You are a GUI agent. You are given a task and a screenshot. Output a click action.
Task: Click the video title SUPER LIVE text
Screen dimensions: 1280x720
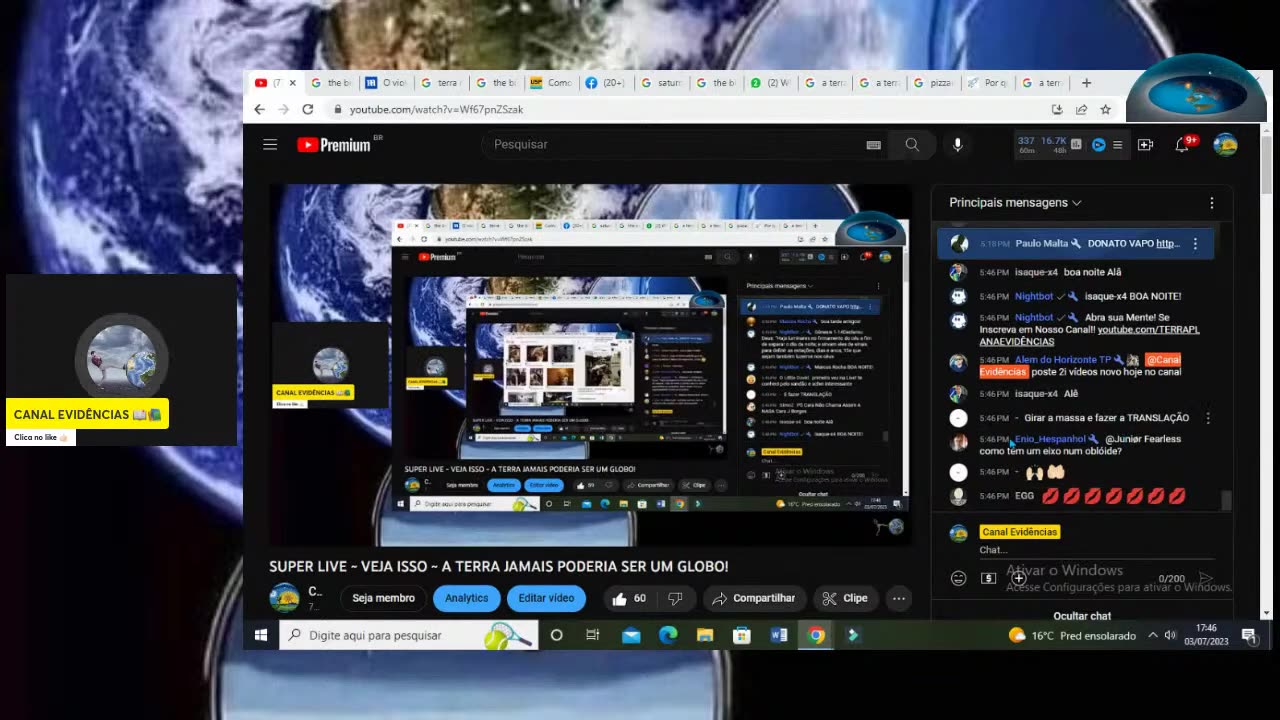pos(498,567)
